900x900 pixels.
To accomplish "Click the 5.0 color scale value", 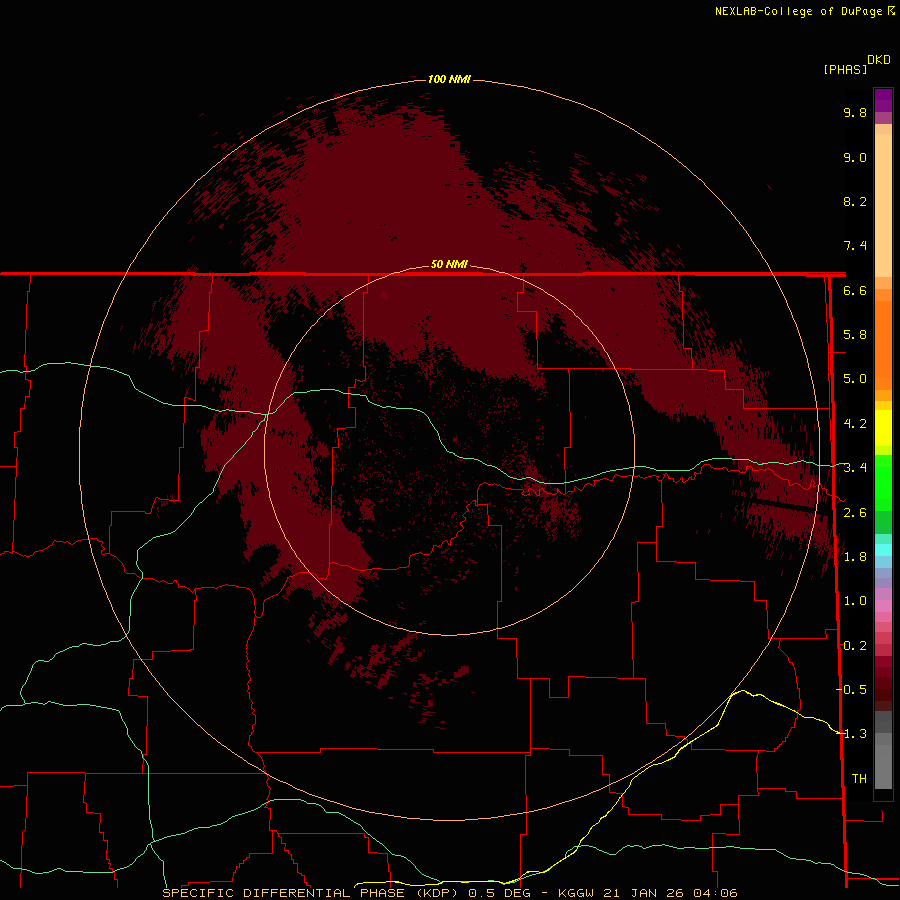I will coord(855,379).
